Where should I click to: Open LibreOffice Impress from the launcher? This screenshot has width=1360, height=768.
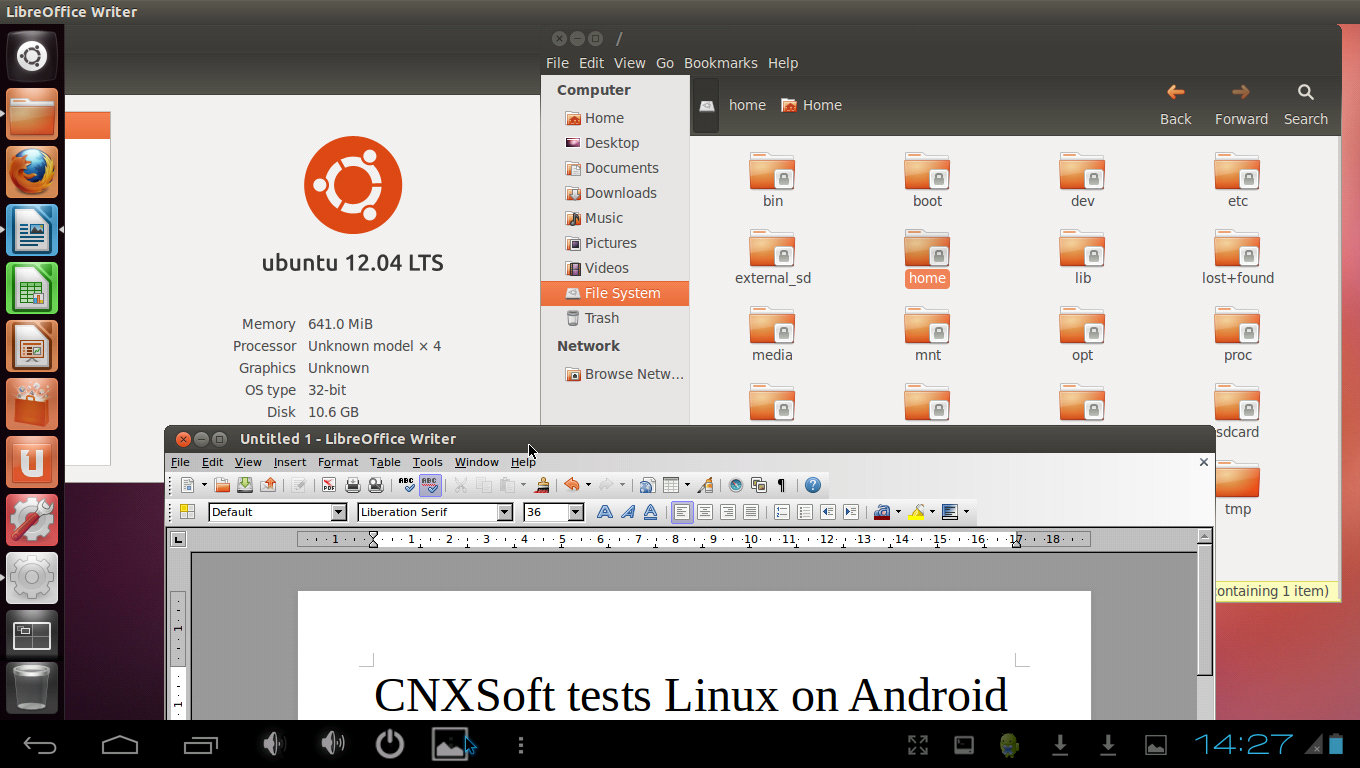(x=32, y=346)
